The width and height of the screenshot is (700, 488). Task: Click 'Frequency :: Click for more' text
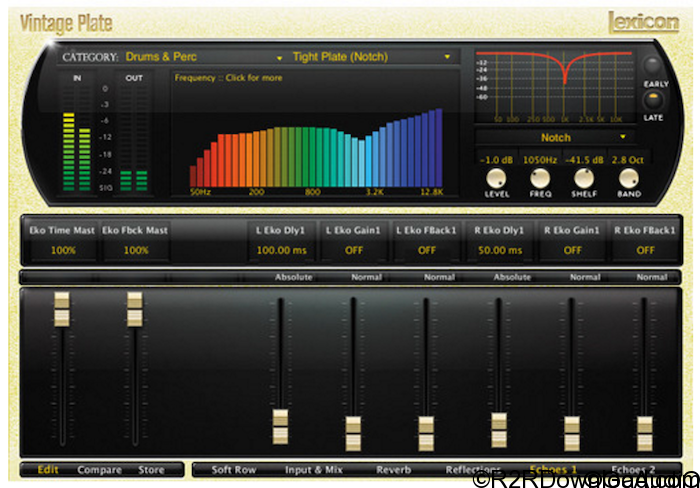[x=228, y=78]
